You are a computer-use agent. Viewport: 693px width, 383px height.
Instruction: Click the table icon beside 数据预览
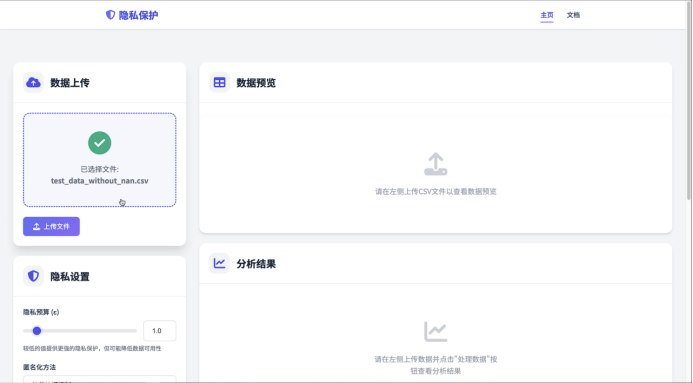(x=219, y=82)
